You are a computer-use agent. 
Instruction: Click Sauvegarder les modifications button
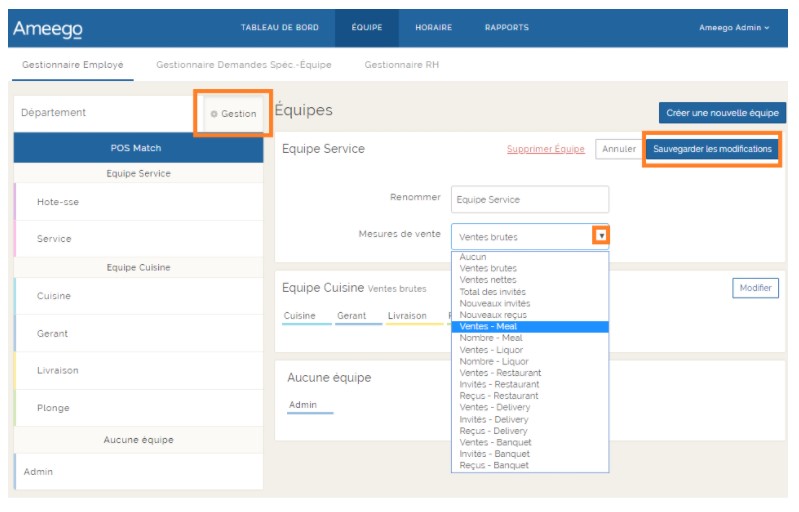[x=711, y=149]
